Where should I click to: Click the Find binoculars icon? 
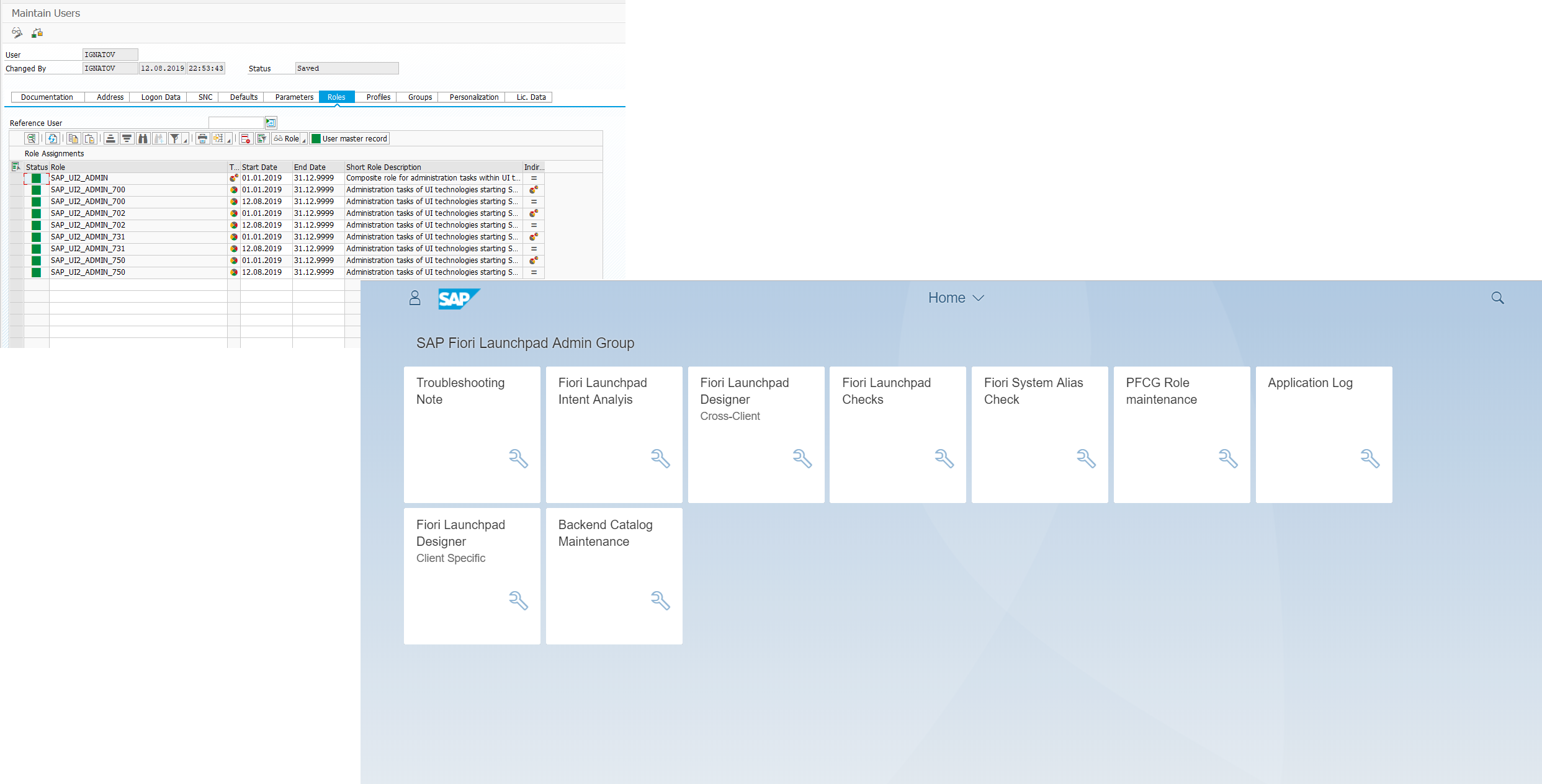point(143,138)
